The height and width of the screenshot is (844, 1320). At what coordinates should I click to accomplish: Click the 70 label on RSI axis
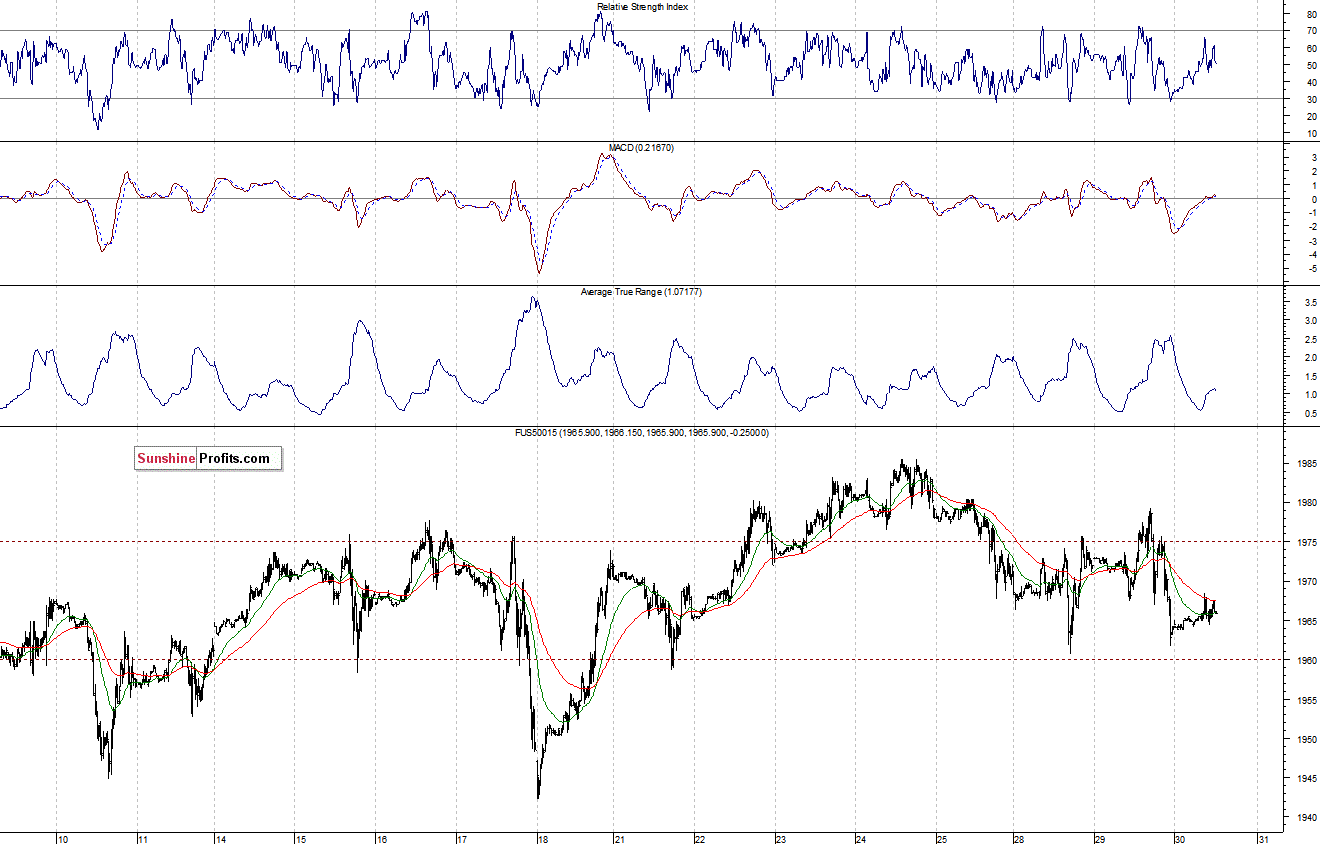(x=1311, y=32)
